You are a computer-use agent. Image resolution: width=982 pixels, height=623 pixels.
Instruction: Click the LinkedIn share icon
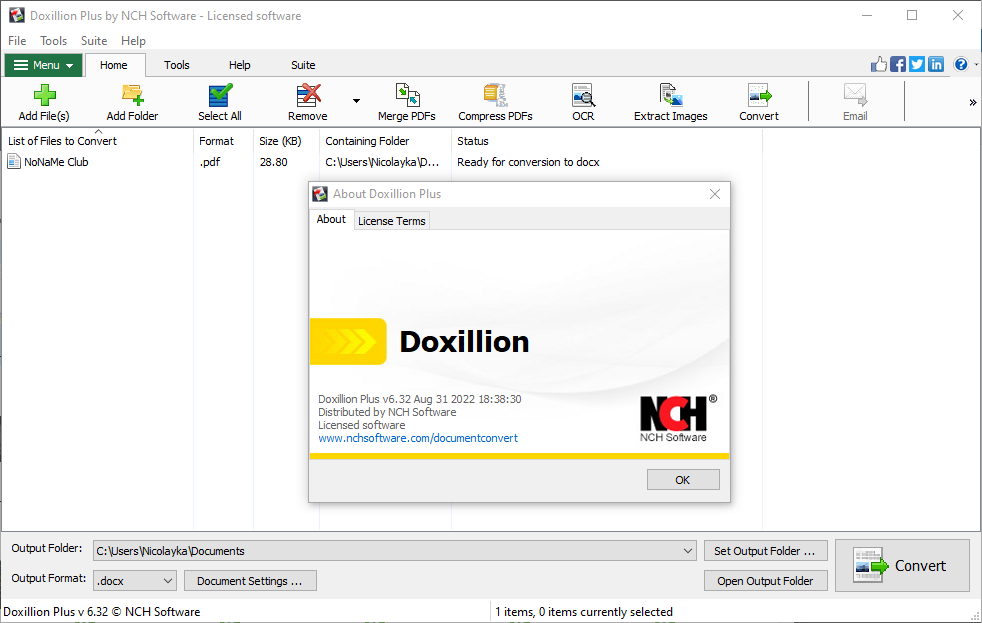(936, 64)
